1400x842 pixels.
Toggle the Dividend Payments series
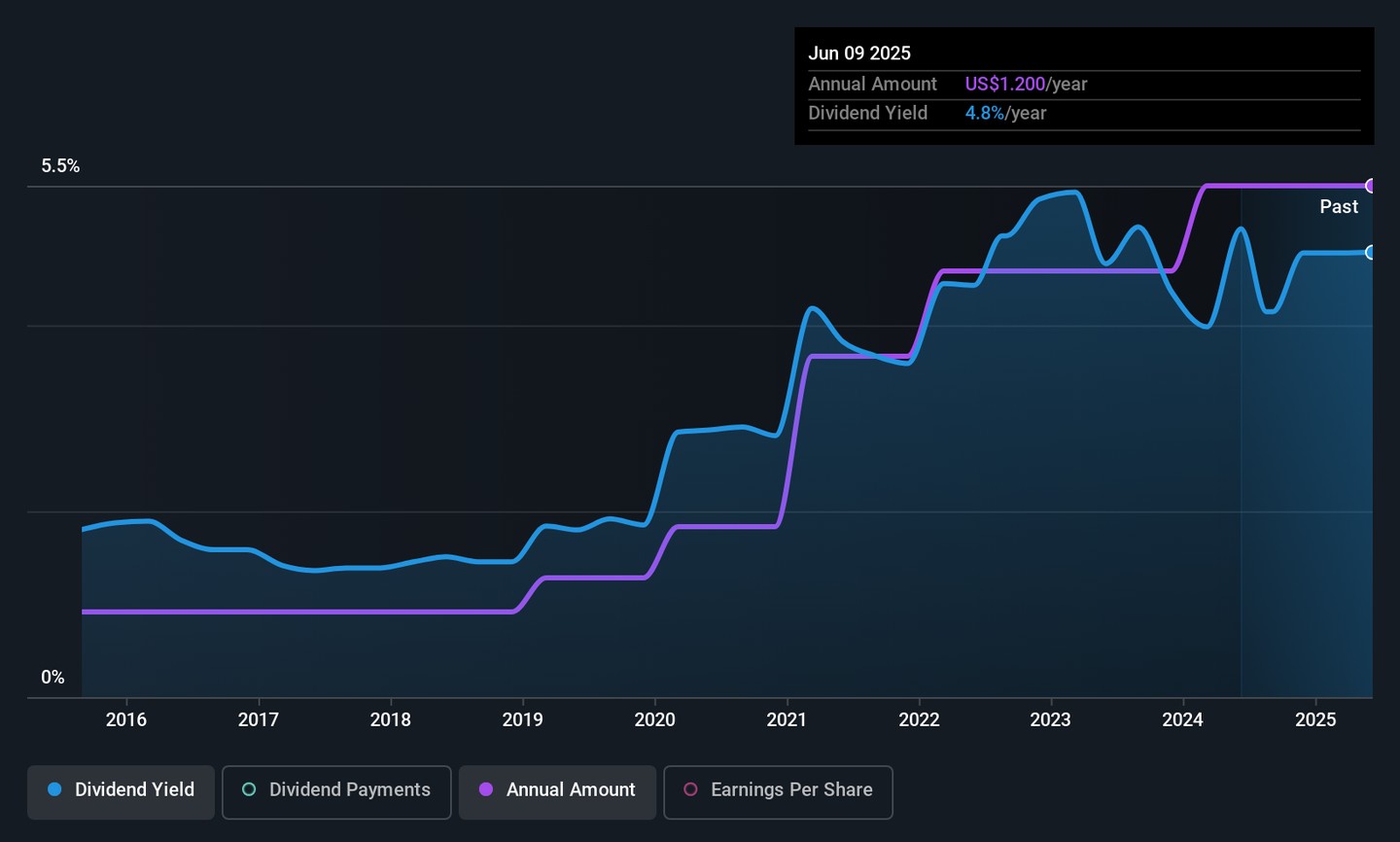click(x=336, y=791)
